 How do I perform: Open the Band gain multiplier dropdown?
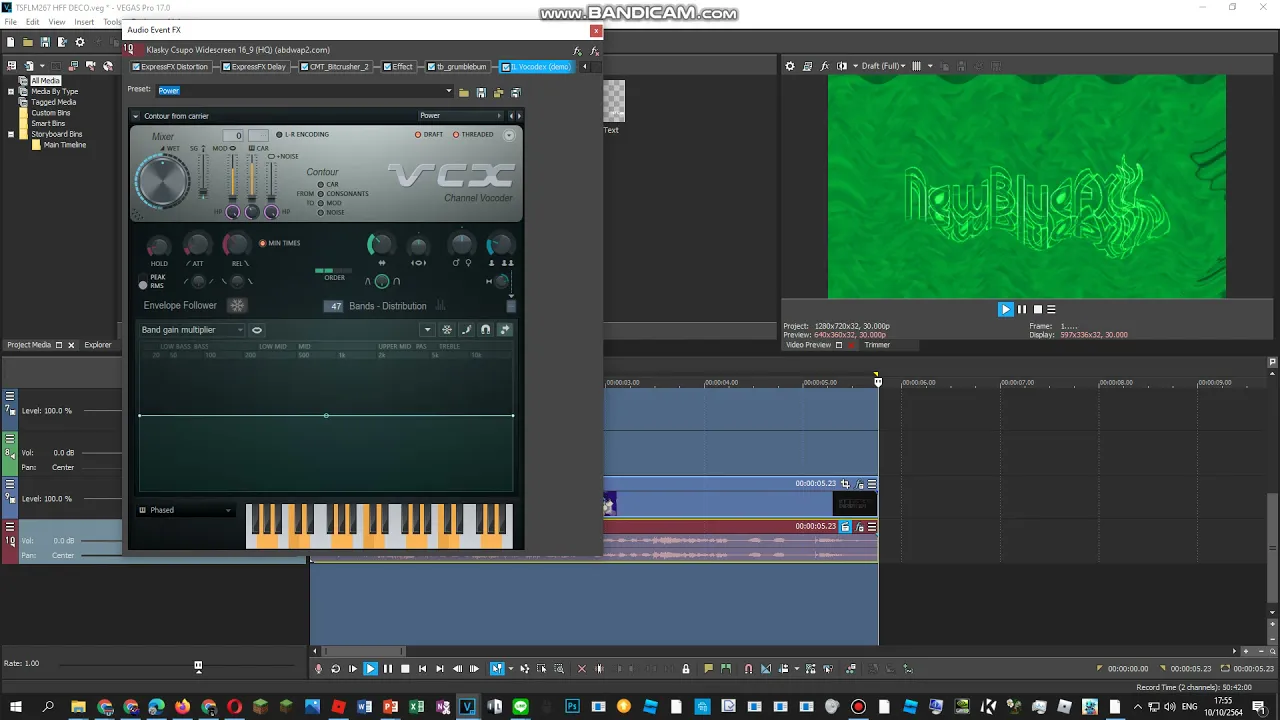tap(192, 330)
